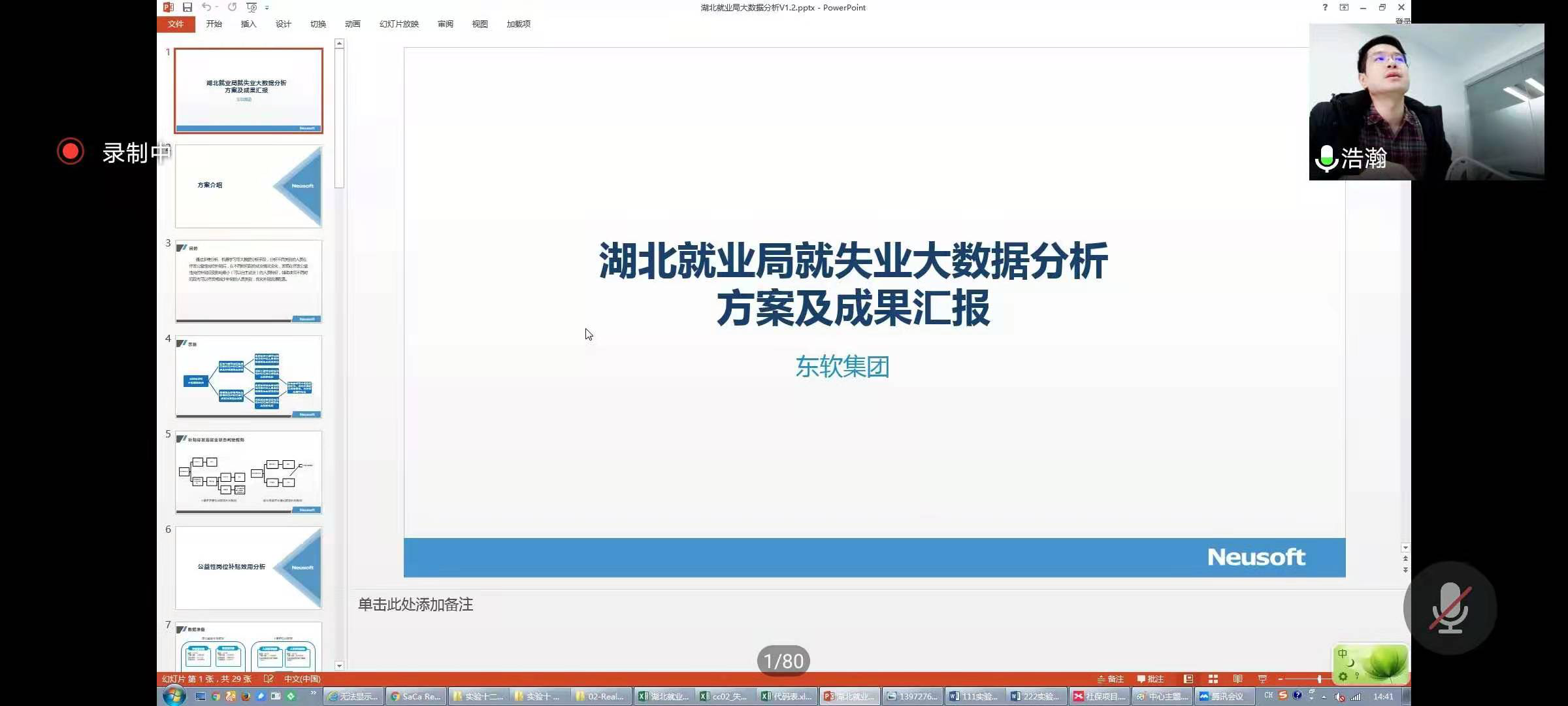Click the slide count 幻灯片 第 1 张 status text
Screen dimensions: 1568x706
coord(206,679)
